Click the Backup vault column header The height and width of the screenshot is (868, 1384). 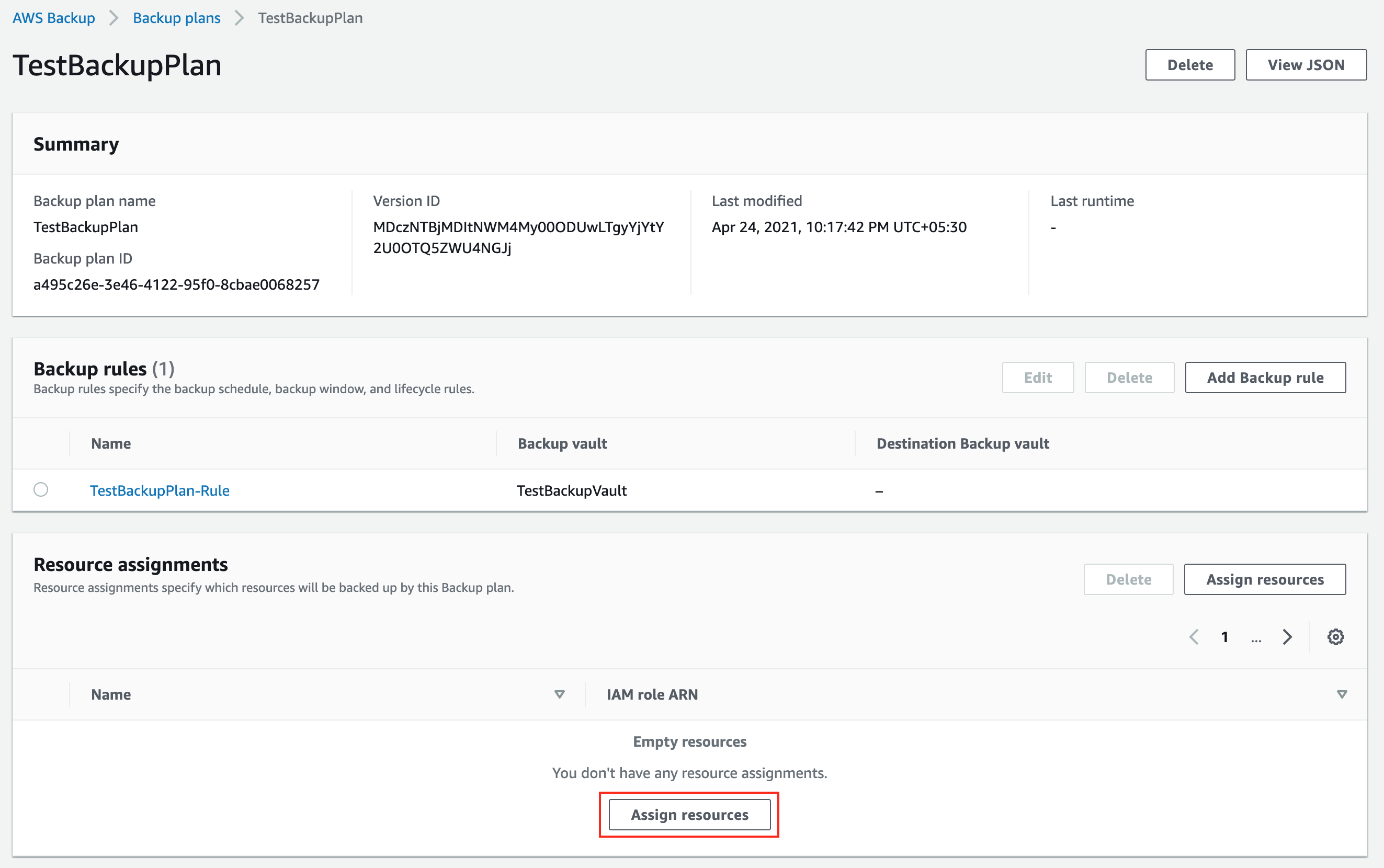pos(562,443)
